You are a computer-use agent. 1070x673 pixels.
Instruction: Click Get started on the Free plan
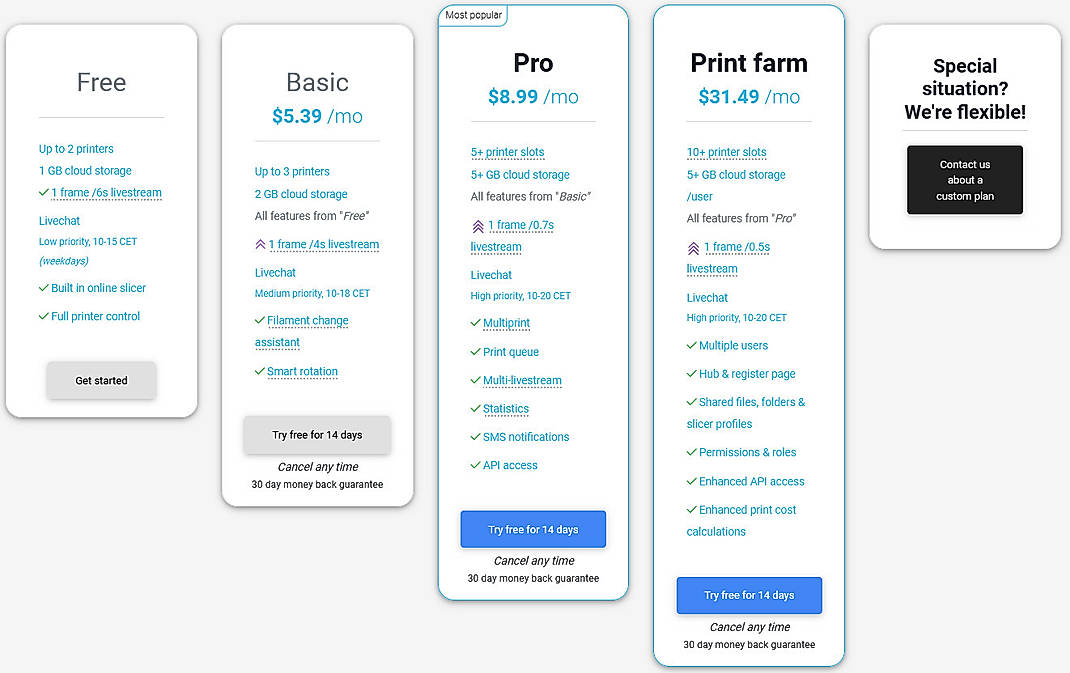[x=101, y=380]
